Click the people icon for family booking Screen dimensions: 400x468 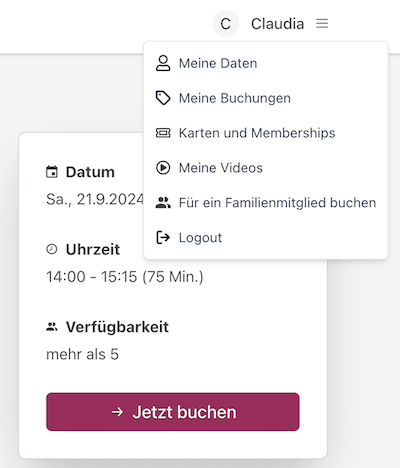point(163,203)
